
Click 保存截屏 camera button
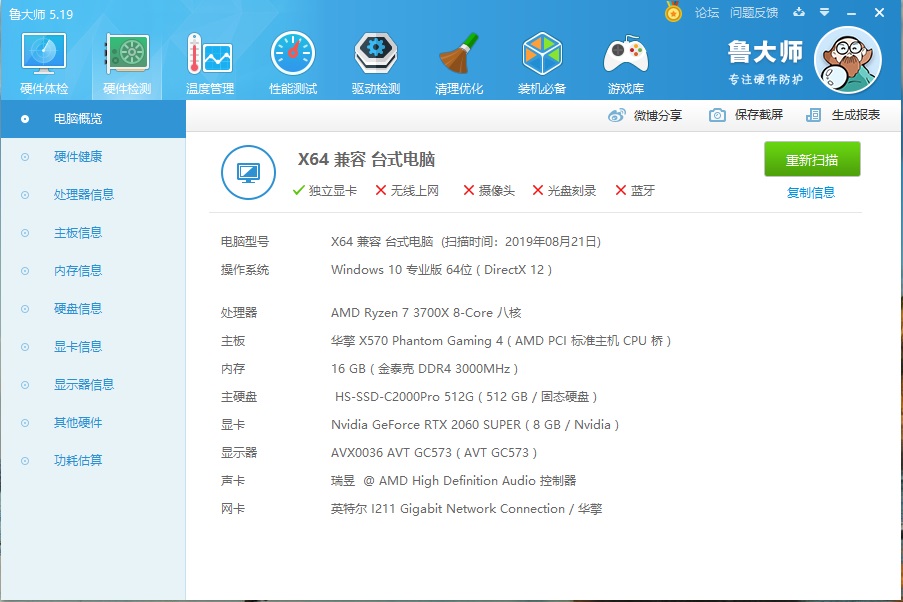[x=746, y=115]
